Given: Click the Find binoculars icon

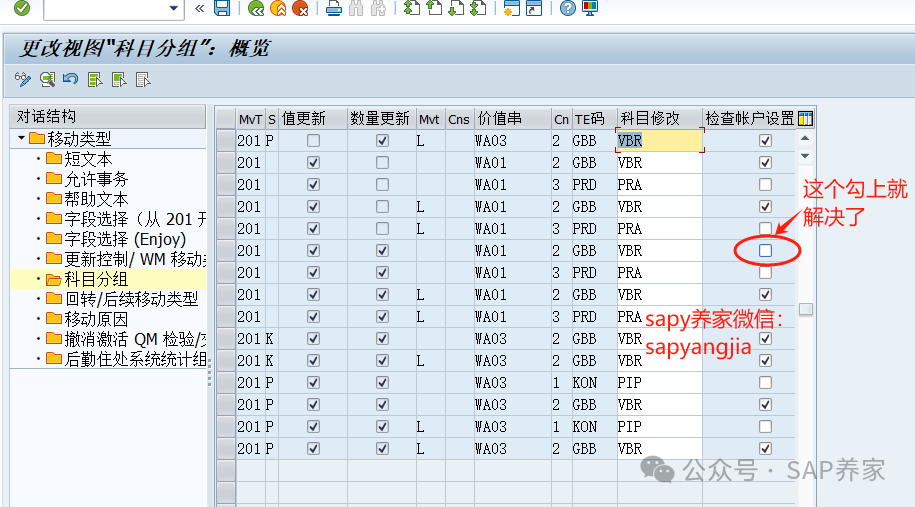Looking at the screenshot, I should pyautogui.click(x=356, y=8).
